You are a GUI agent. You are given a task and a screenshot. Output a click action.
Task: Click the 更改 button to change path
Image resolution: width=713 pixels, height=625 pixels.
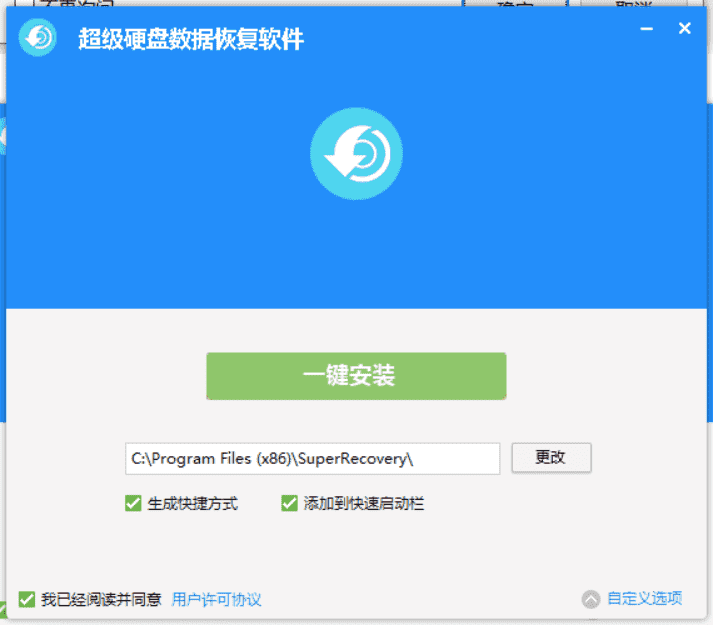[551, 458]
